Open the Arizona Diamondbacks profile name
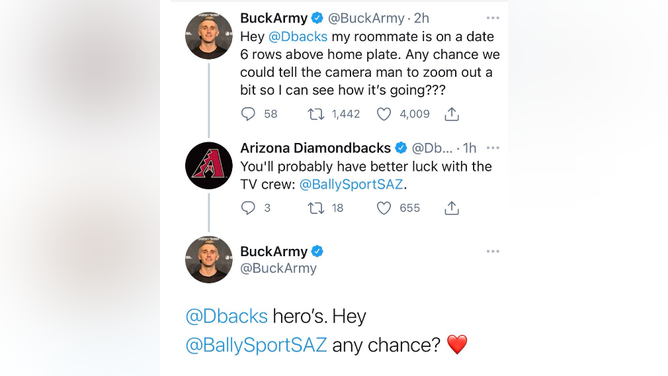Screen dimensions: 668x376 point(315,148)
